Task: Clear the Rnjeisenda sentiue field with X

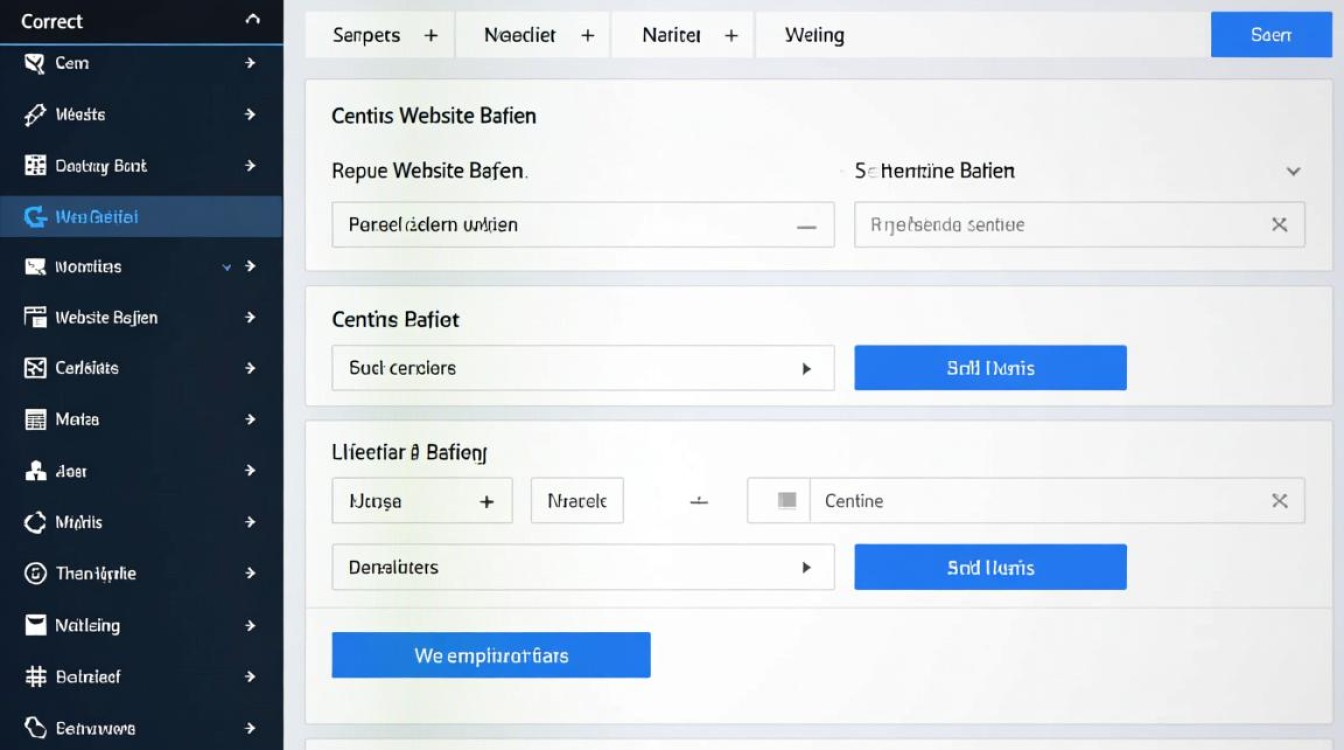Action: [x=1279, y=225]
